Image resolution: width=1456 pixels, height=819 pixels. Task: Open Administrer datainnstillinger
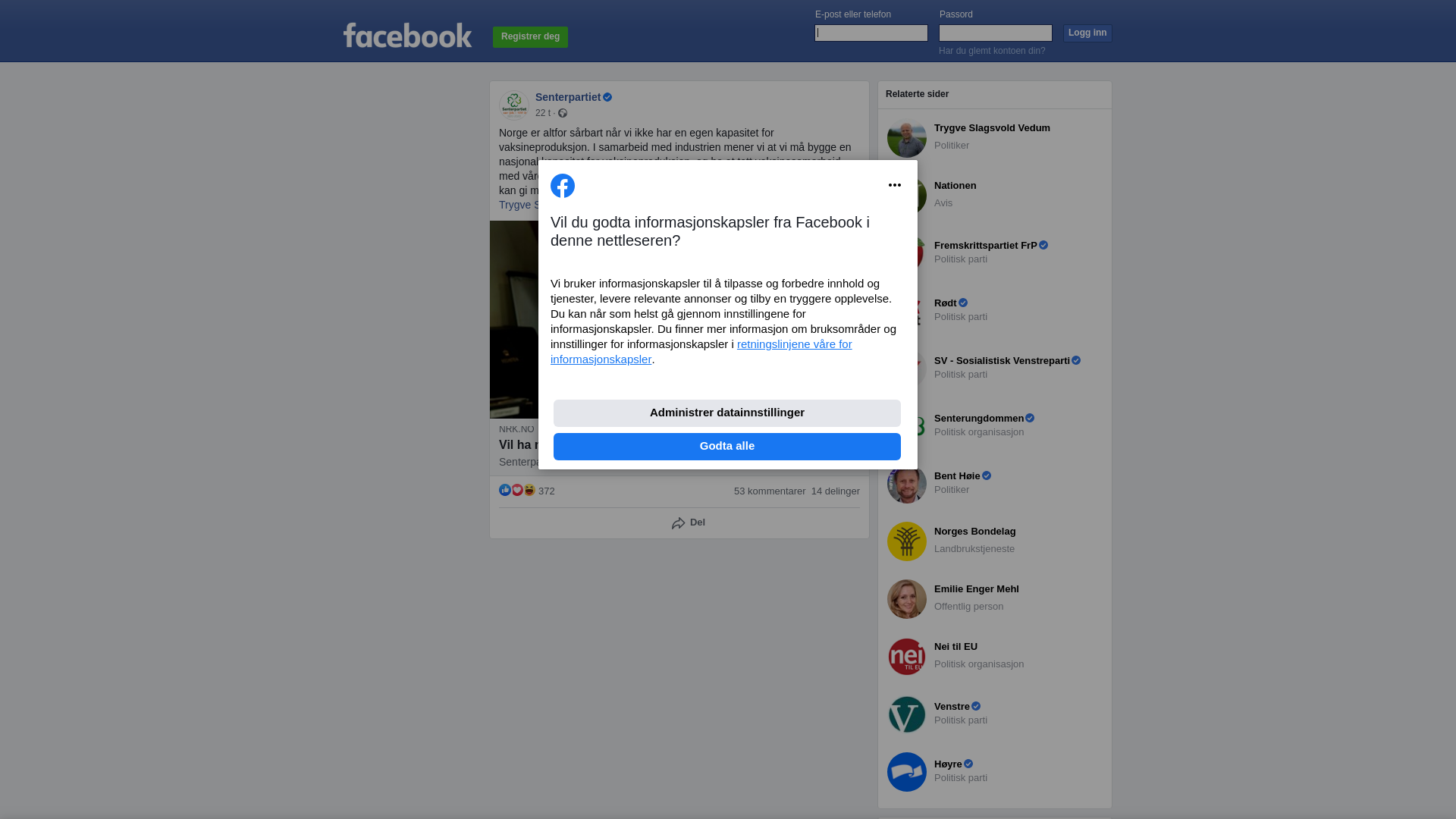click(727, 413)
